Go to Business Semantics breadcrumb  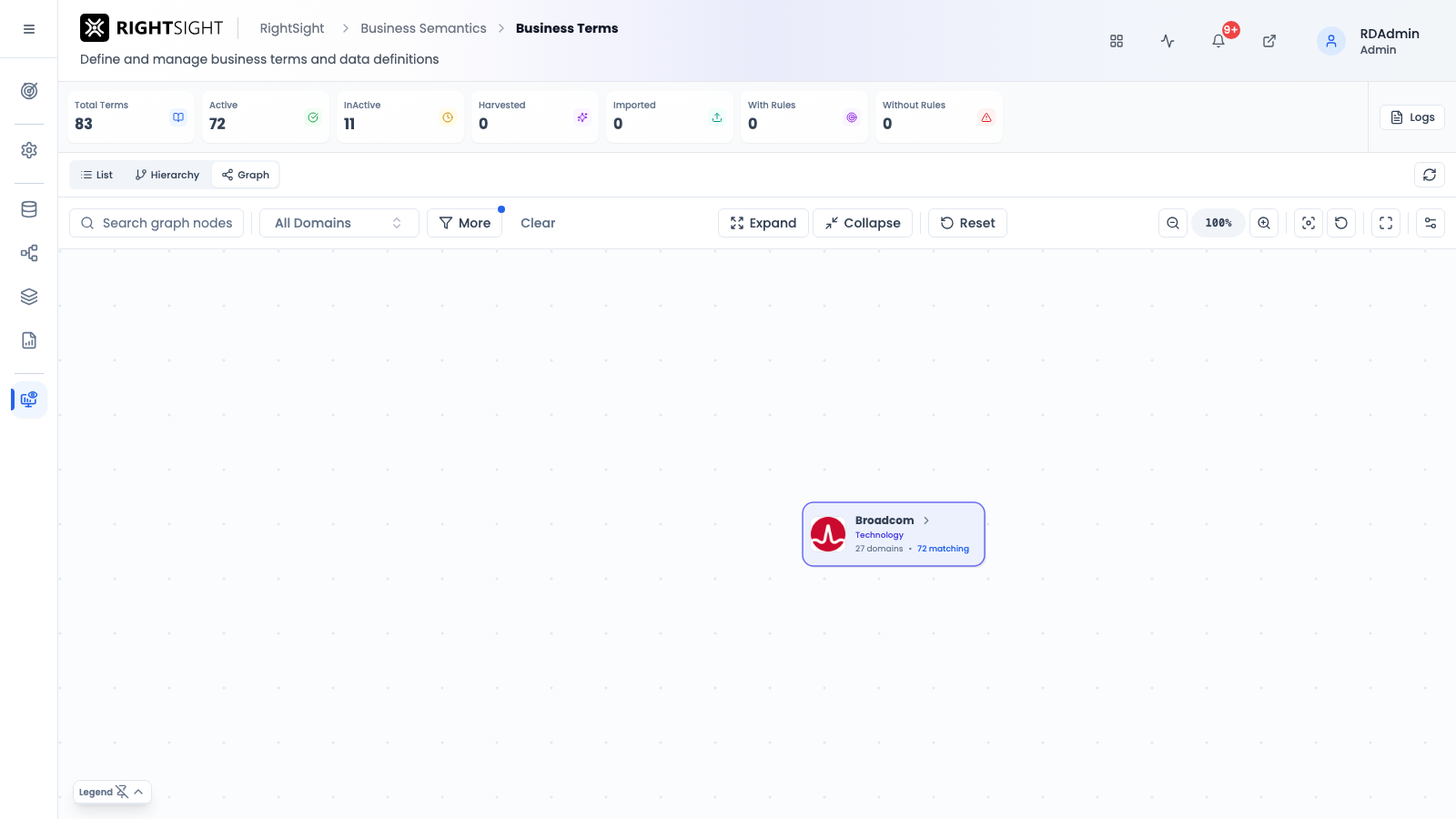423,28
